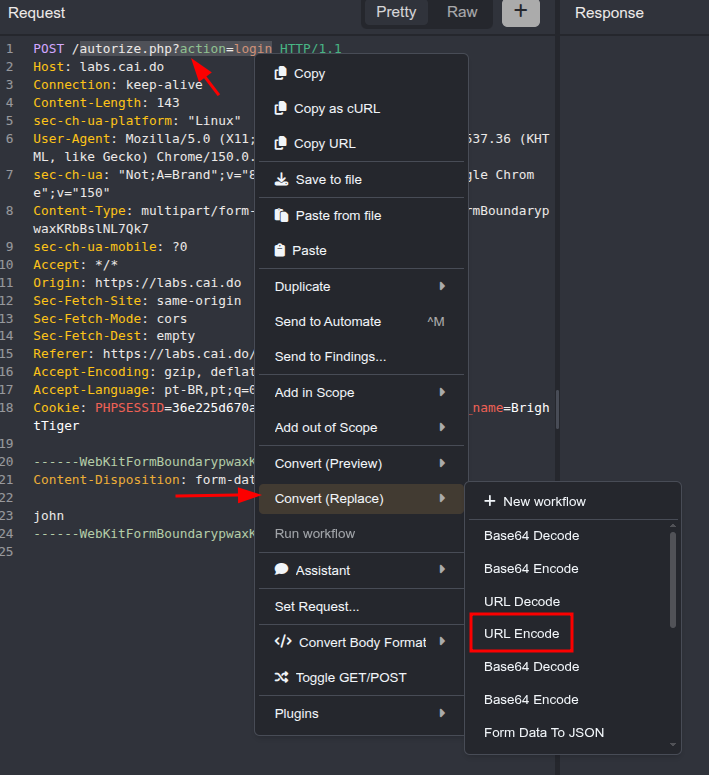Click the disabled Run workflow entry

(x=361, y=534)
